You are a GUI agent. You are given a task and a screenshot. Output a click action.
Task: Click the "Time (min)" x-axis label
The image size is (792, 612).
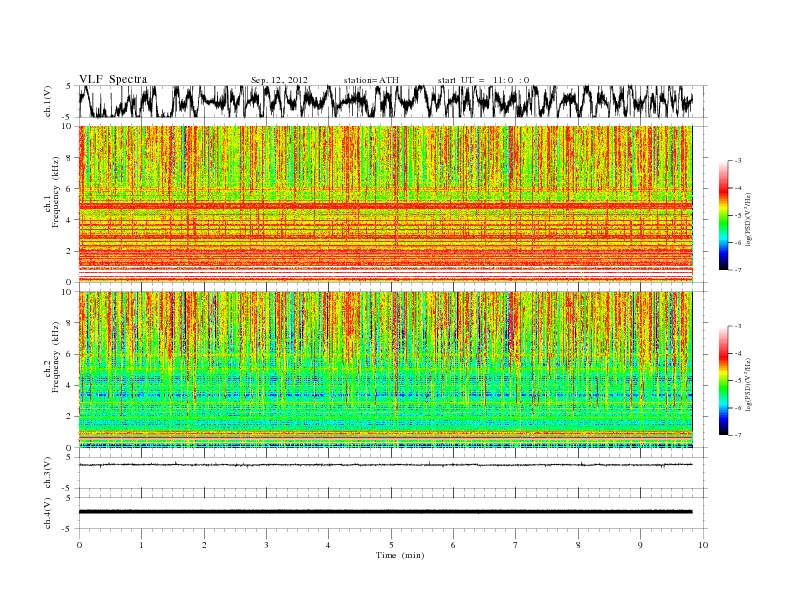click(x=400, y=555)
